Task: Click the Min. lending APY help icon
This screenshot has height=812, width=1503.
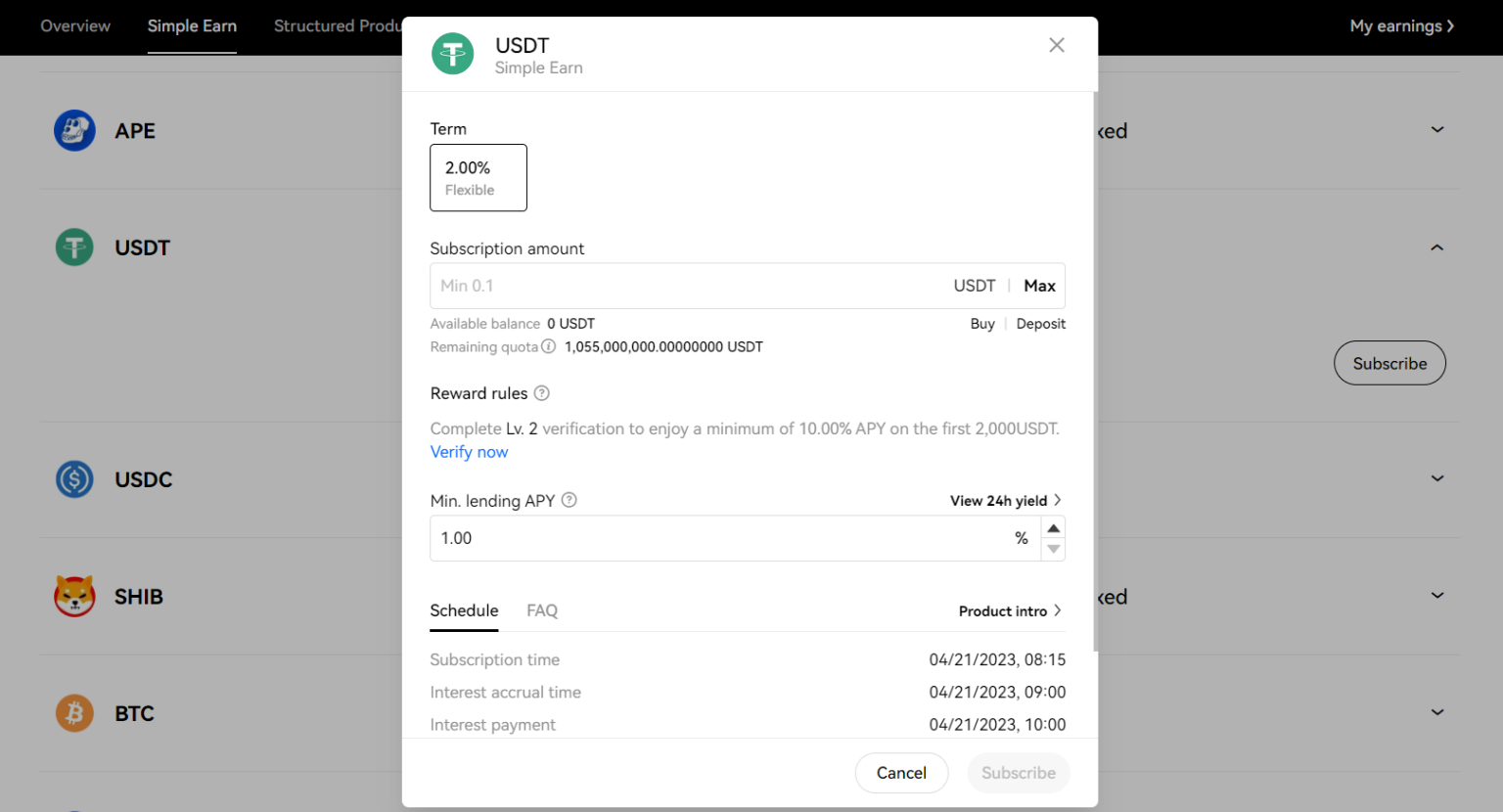Action: click(x=569, y=500)
